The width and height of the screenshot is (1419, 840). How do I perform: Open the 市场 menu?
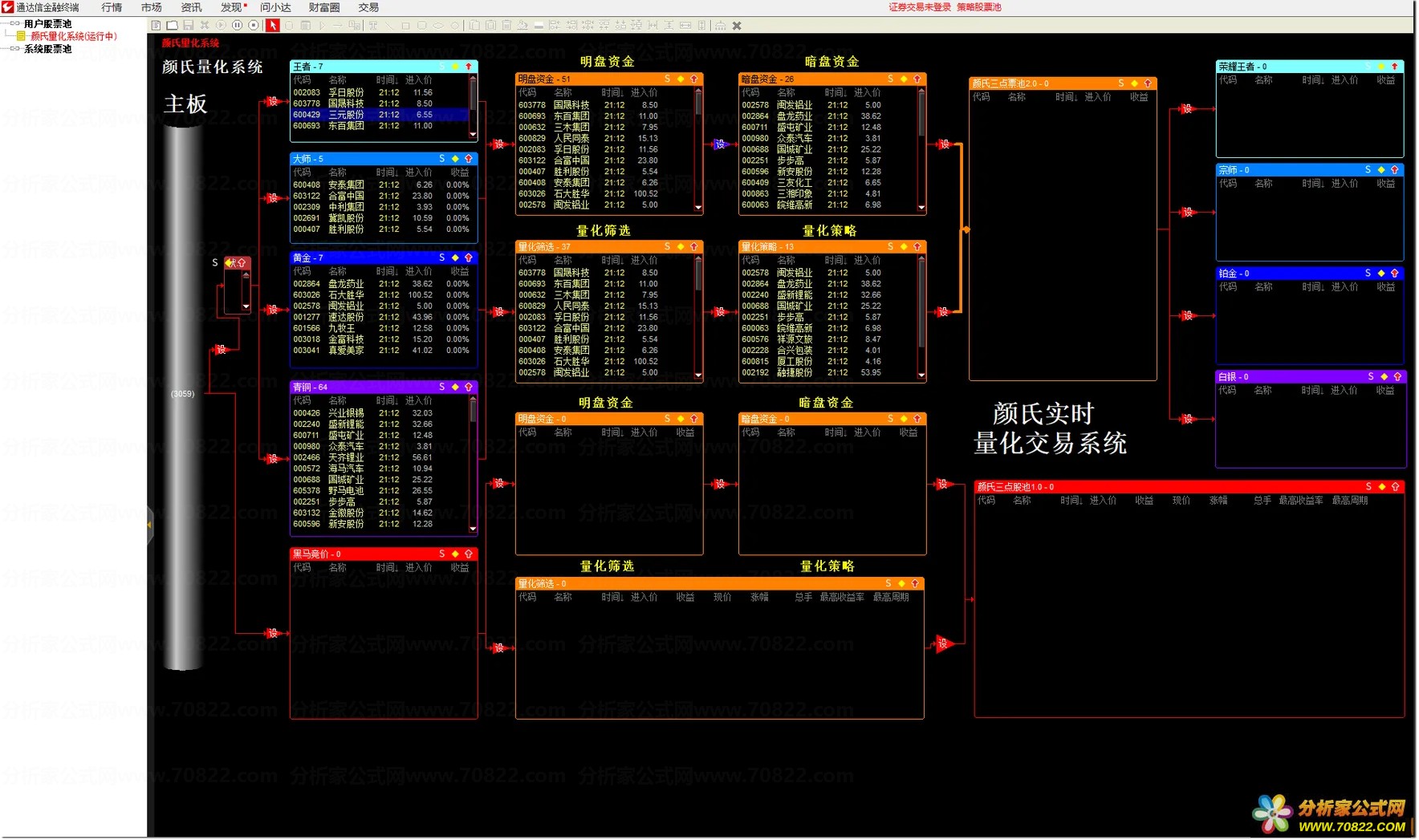pyautogui.click(x=151, y=7)
